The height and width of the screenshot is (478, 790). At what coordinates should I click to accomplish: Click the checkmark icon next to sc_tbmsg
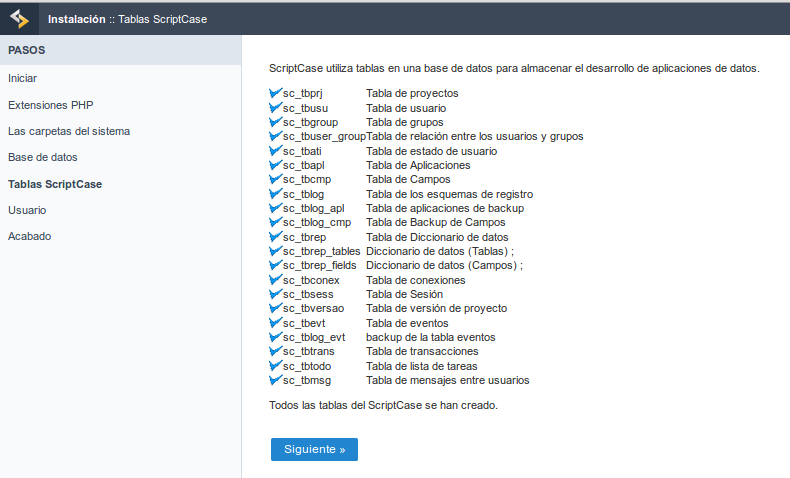(x=276, y=380)
